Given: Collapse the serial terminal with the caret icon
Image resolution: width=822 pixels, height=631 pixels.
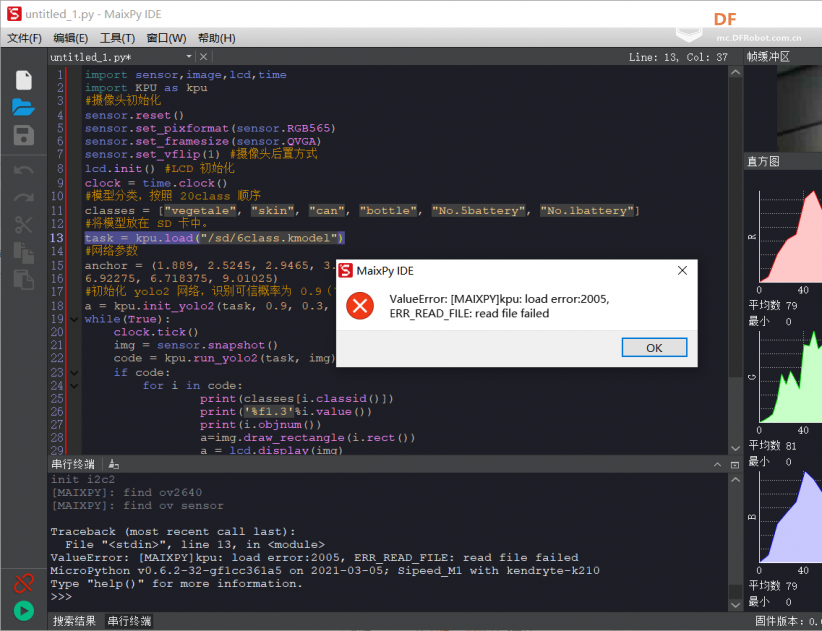Looking at the screenshot, I should point(717,464).
